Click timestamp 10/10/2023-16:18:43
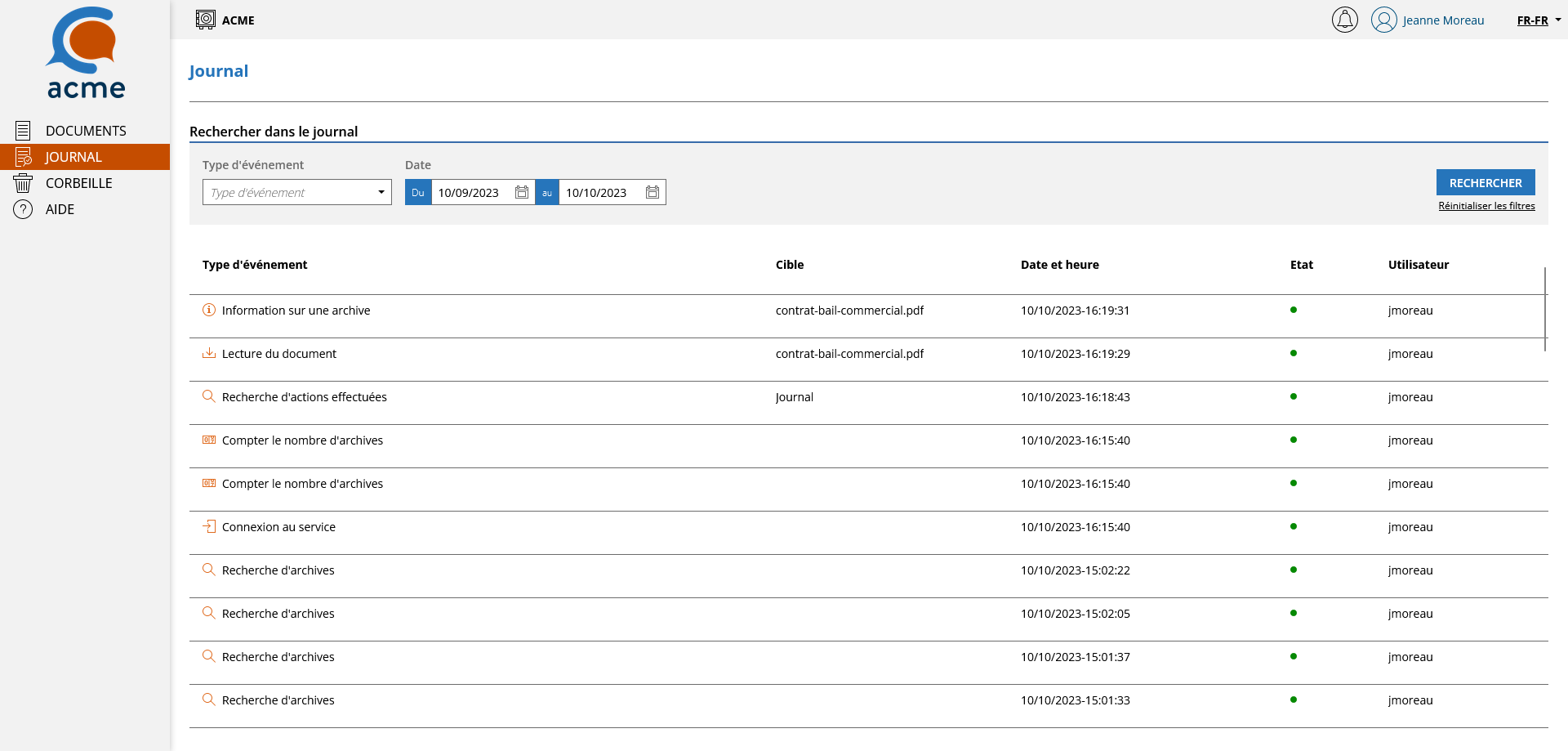 (1076, 397)
